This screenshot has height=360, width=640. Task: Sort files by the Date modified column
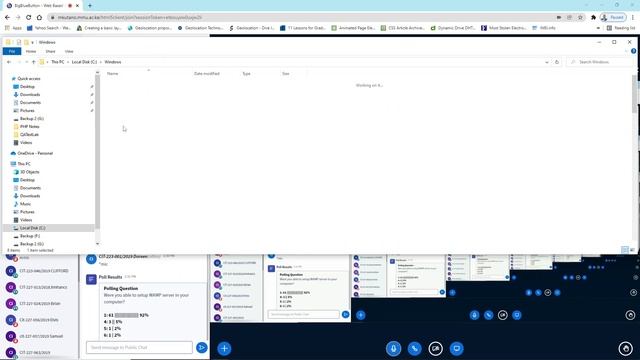point(207,74)
